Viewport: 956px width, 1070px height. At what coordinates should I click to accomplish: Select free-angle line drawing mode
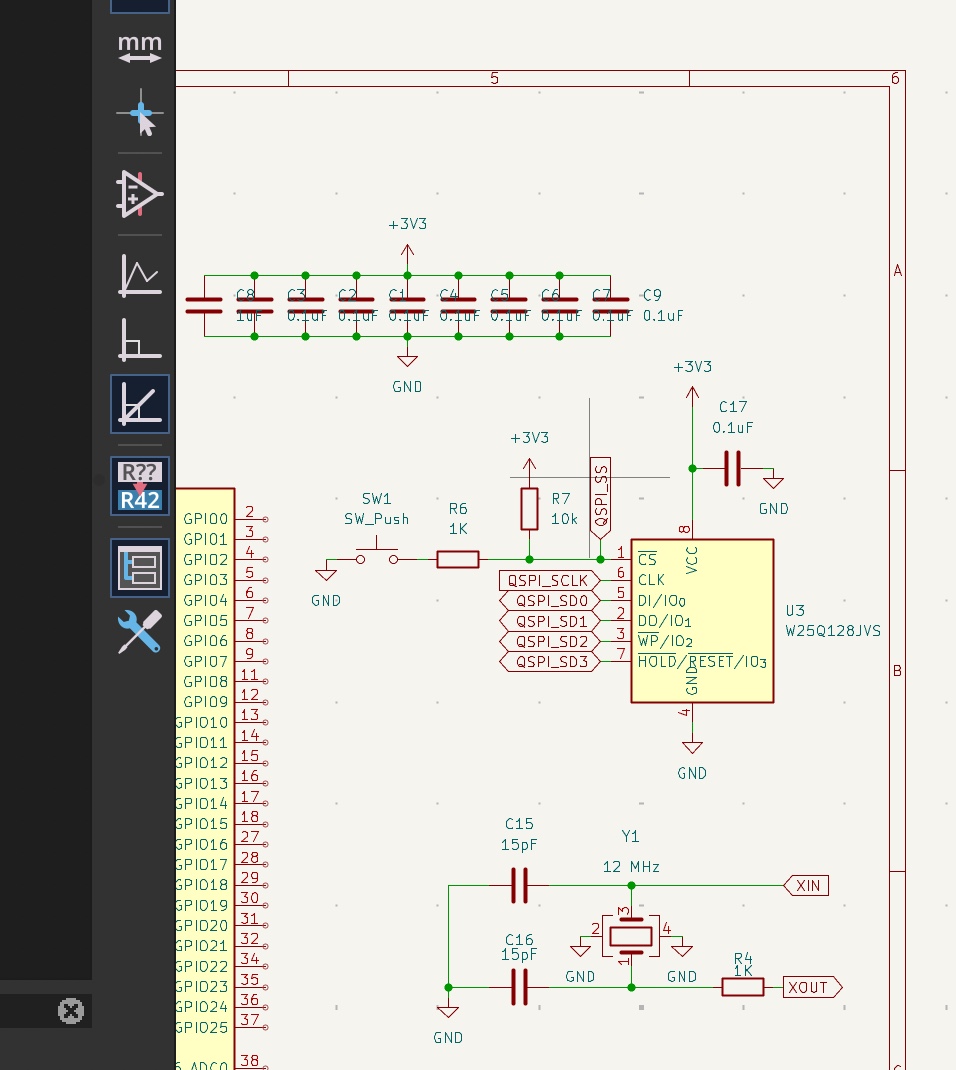coord(140,274)
